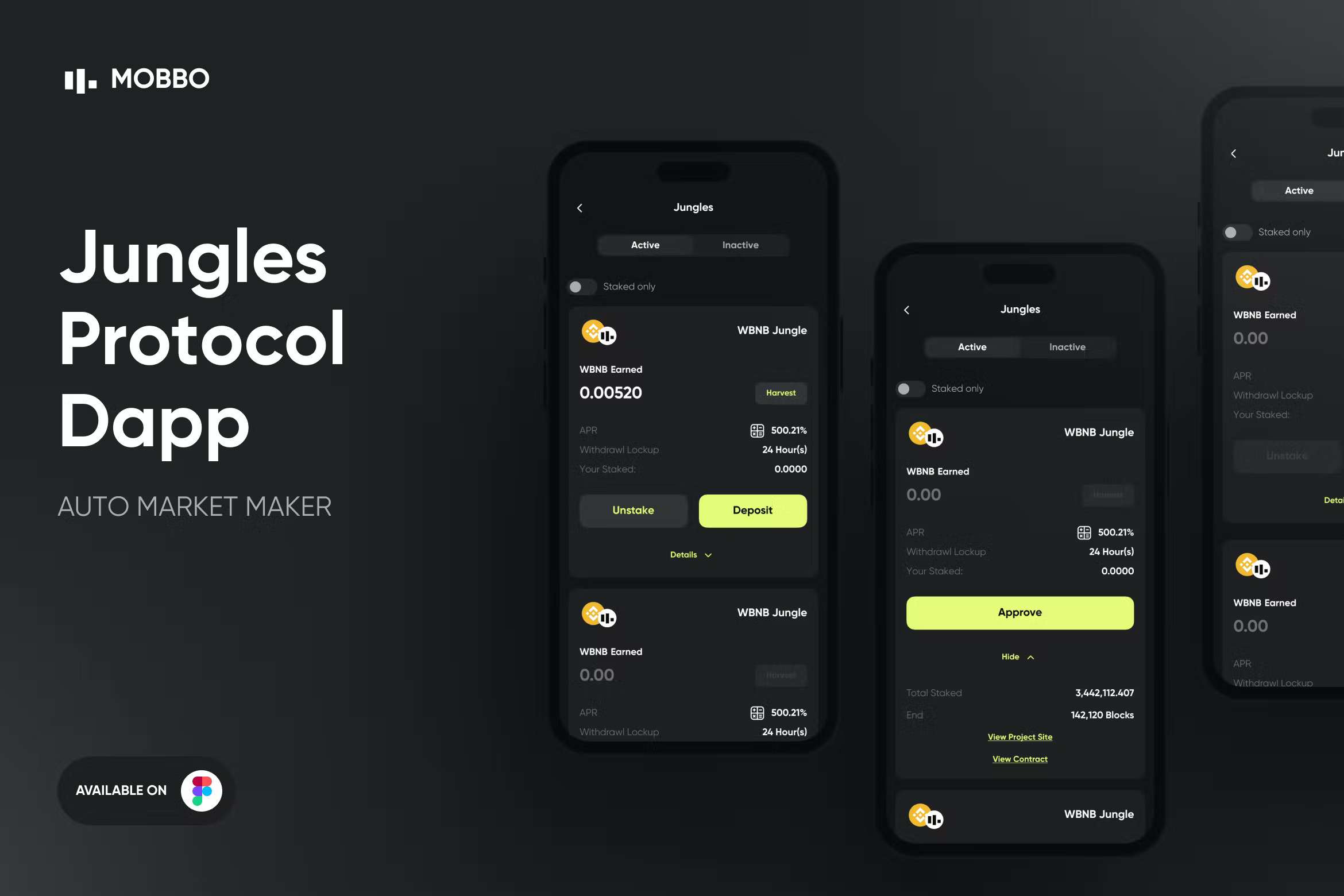Select the Inactive tab on main screen
The width and height of the screenshot is (1344, 896).
(740, 245)
